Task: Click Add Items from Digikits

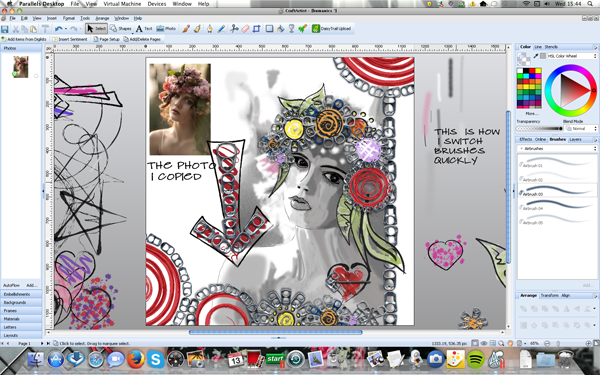Action: [x=24, y=39]
